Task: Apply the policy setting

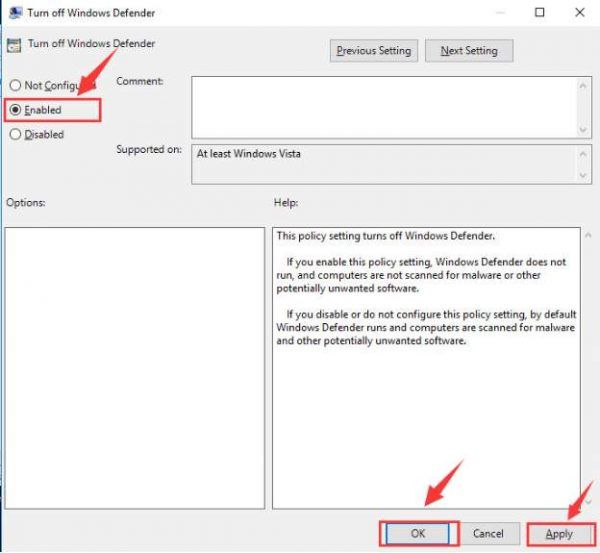Action: click(x=559, y=534)
